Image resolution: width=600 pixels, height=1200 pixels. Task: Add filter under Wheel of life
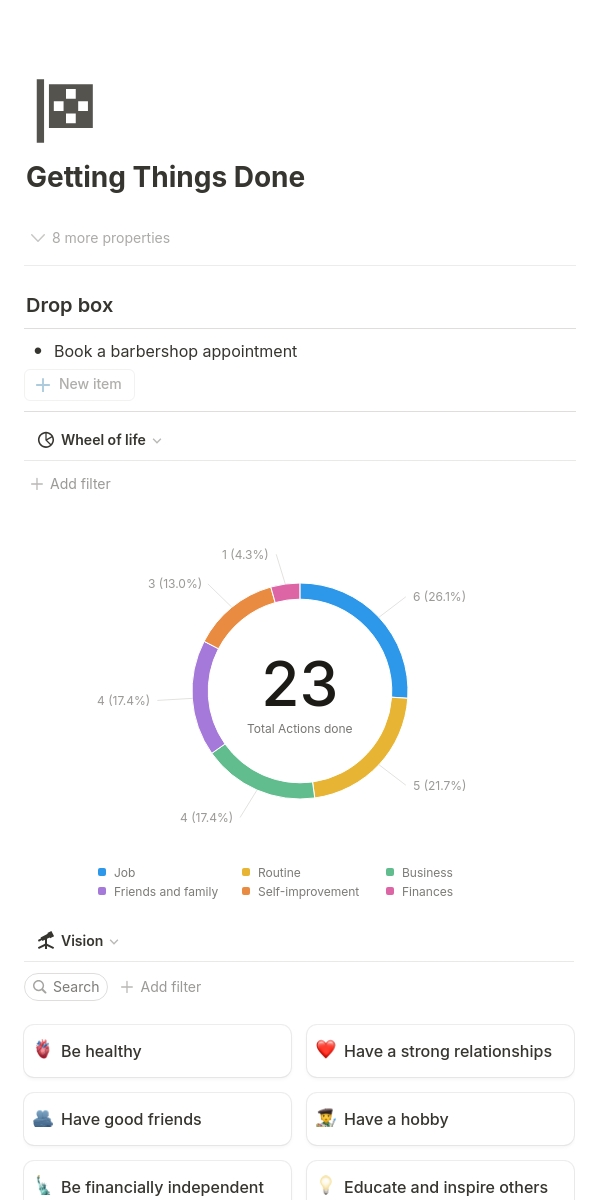point(70,484)
